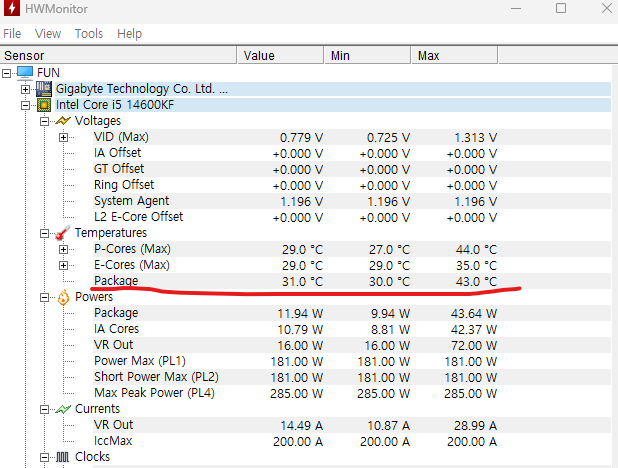Click the Value column header
618x468 pixels.
point(281,55)
